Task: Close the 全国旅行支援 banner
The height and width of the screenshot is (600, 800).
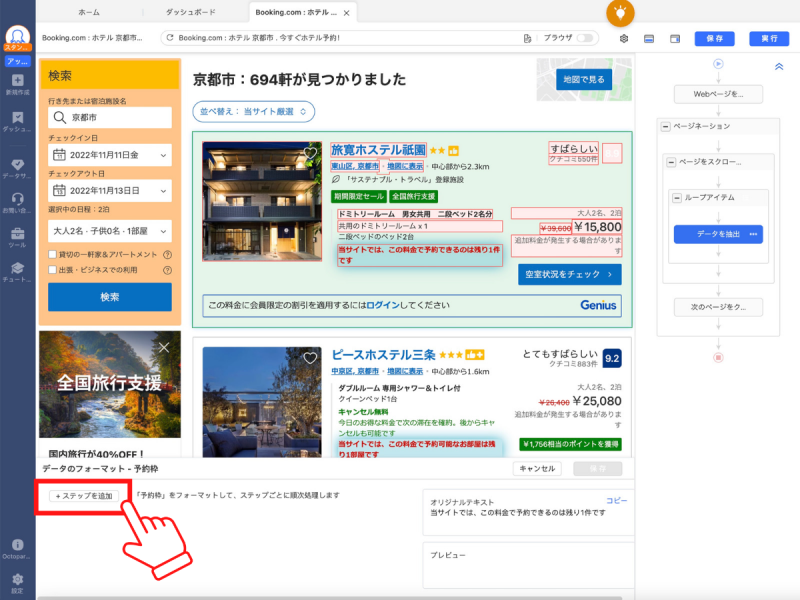Action: [164, 347]
